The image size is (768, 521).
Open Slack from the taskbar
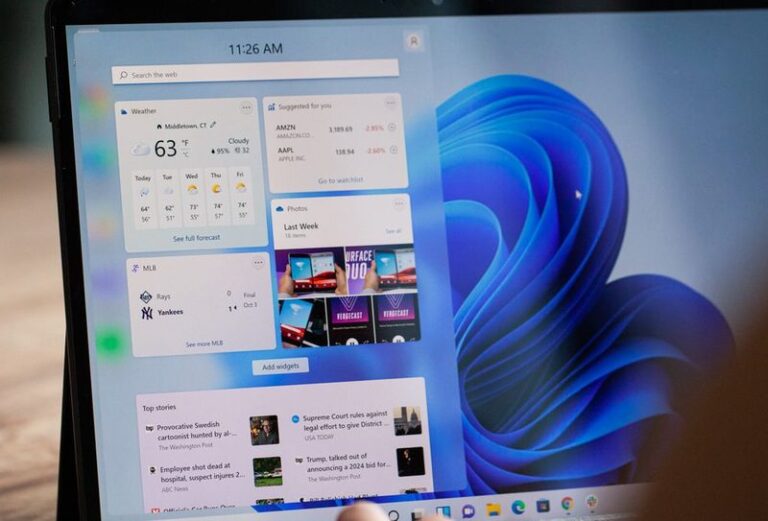click(592, 501)
